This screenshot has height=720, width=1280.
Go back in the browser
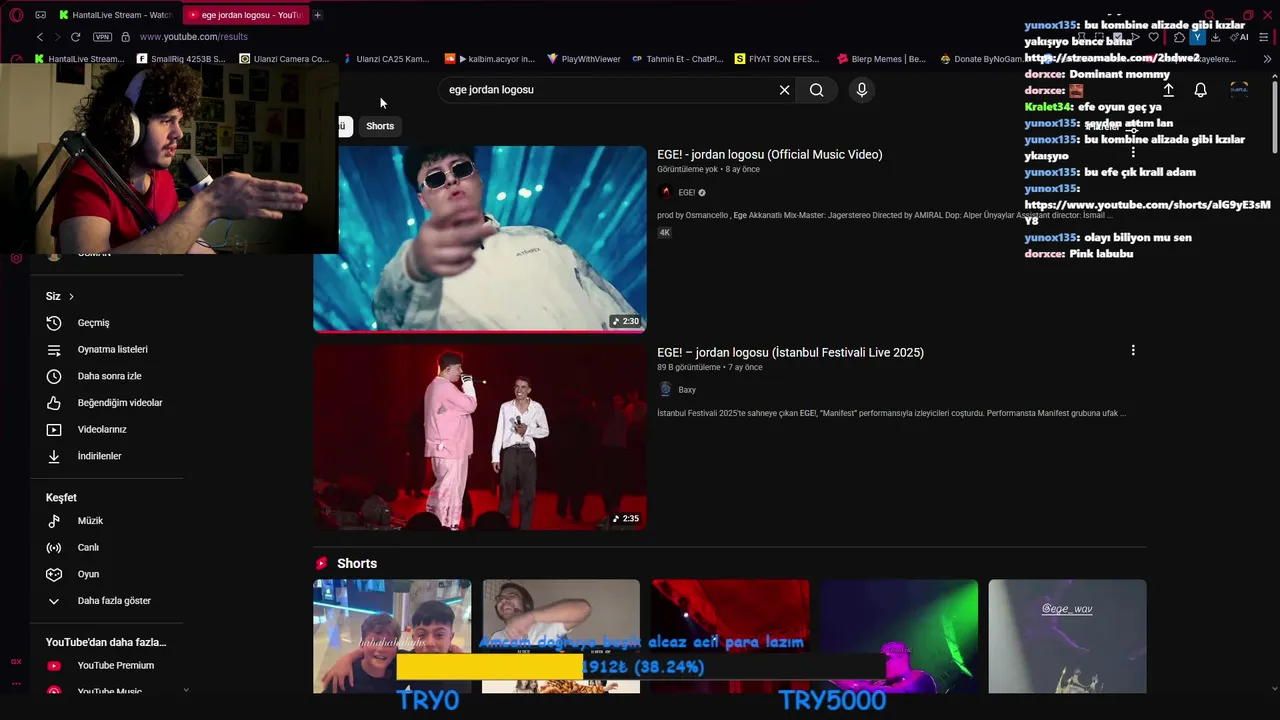tap(40, 37)
